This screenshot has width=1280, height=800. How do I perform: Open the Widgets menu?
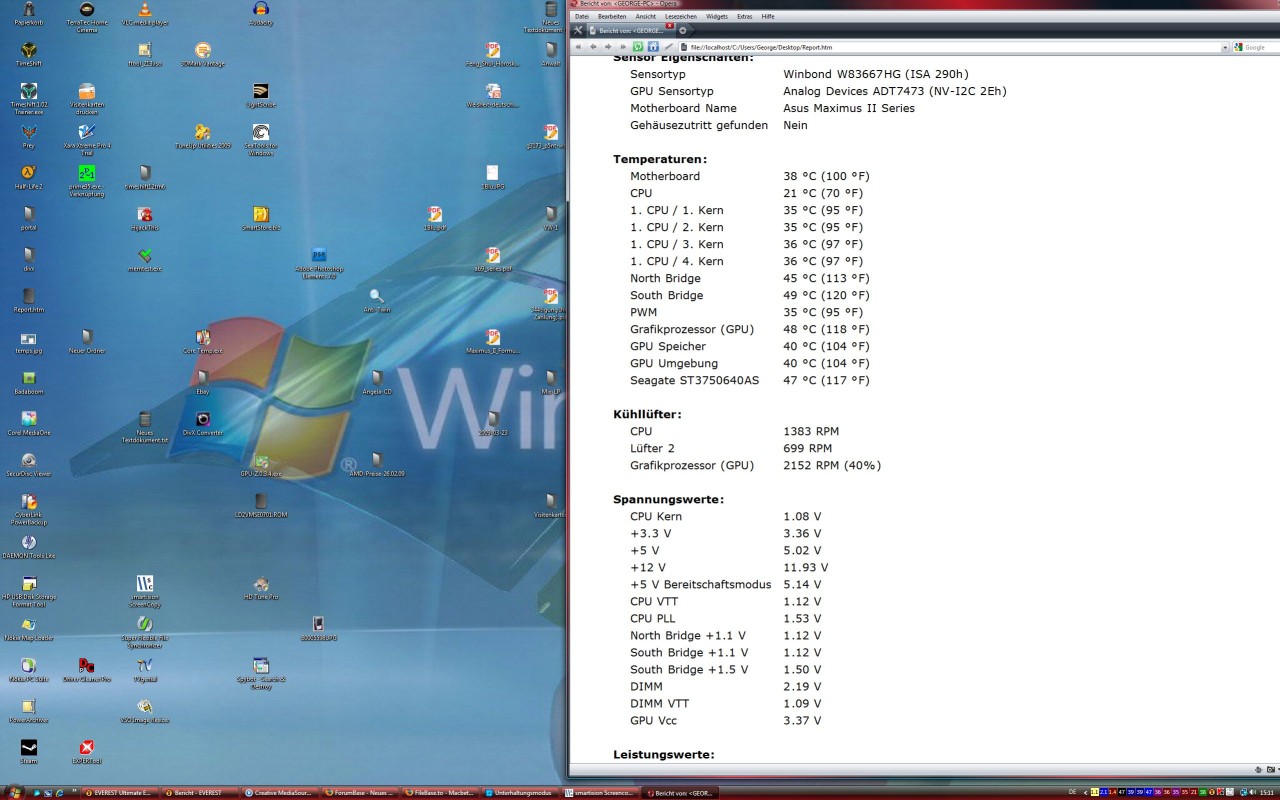pos(717,16)
